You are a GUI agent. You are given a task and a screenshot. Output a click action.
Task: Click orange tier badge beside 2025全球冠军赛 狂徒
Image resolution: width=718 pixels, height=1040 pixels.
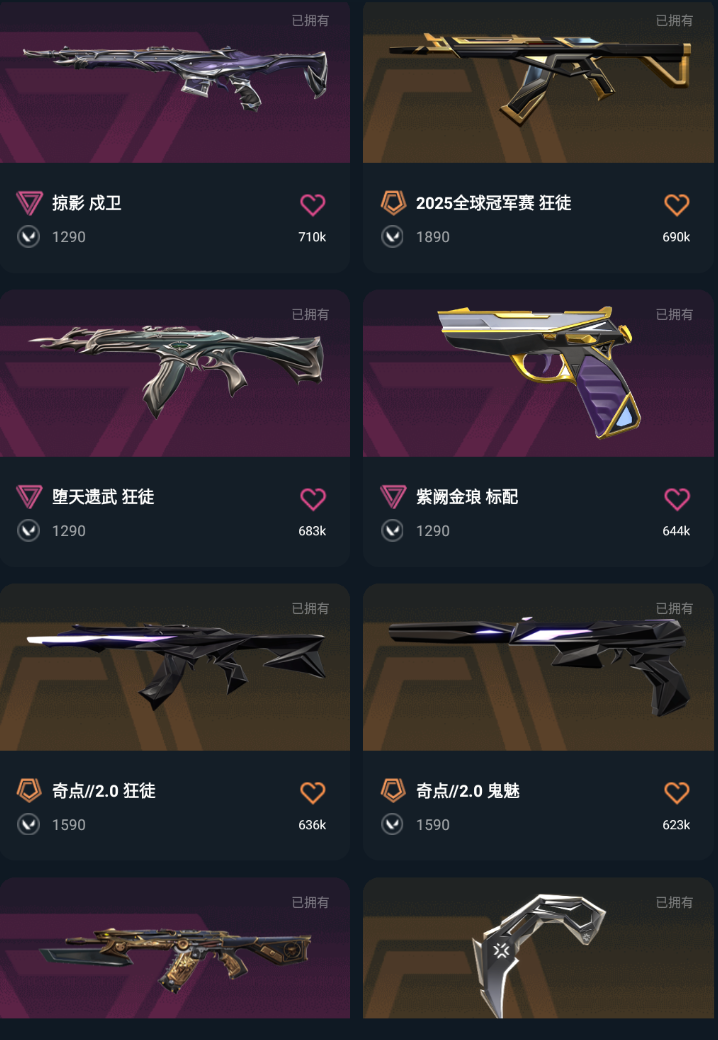click(x=393, y=203)
